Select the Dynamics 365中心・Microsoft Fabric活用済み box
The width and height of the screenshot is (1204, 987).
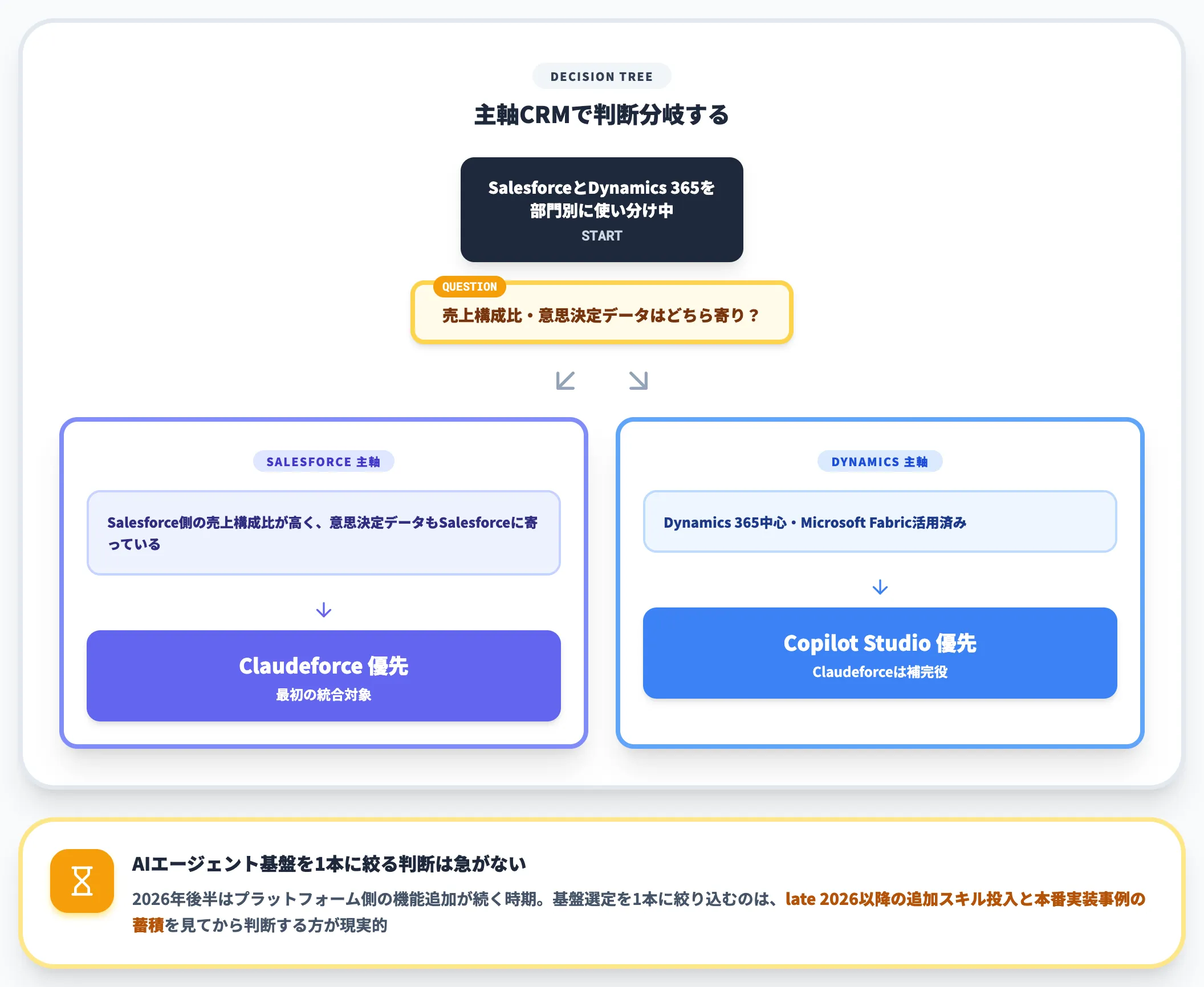[880, 521]
